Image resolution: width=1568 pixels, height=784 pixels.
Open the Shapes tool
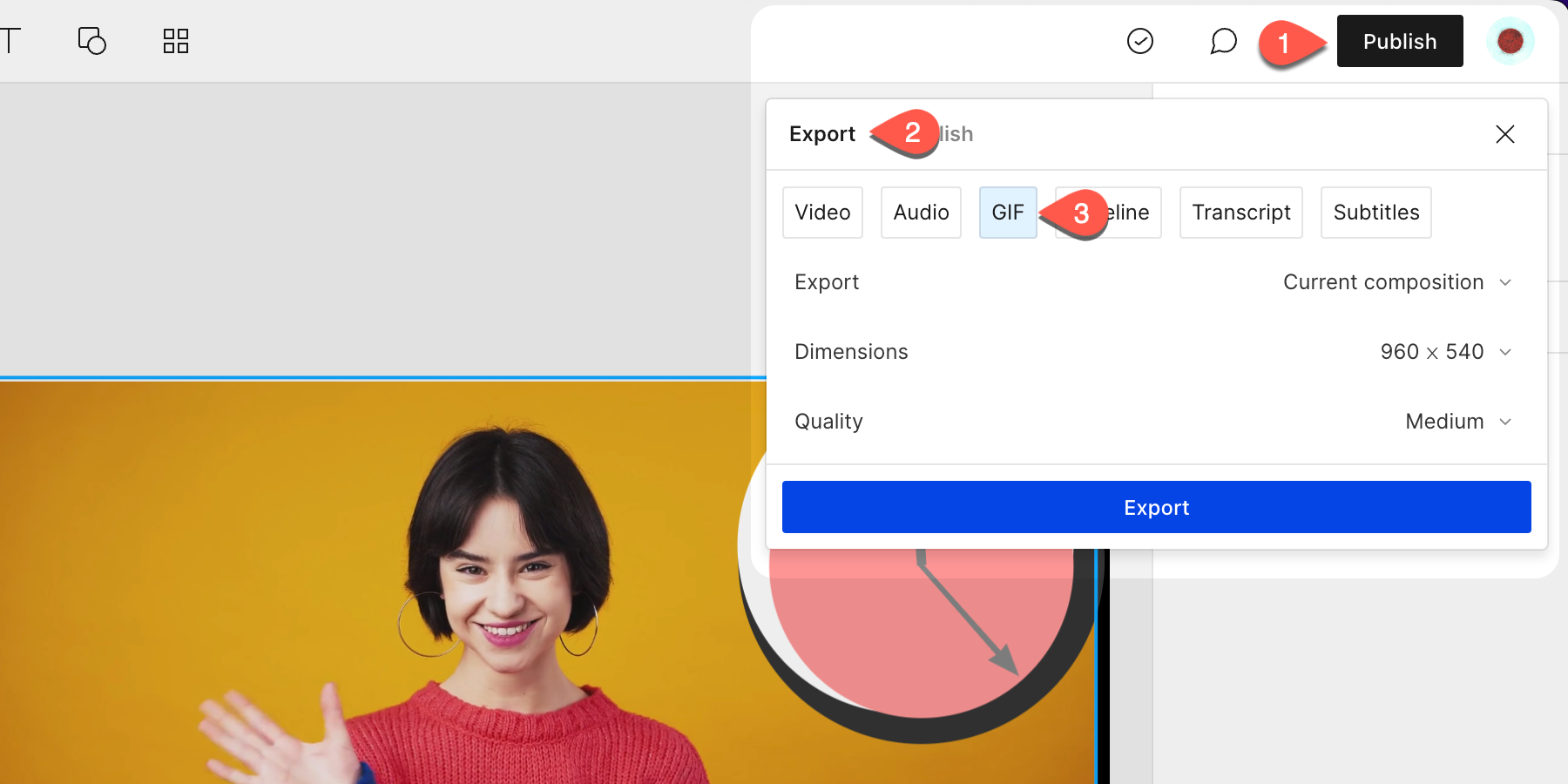pyautogui.click(x=92, y=41)
